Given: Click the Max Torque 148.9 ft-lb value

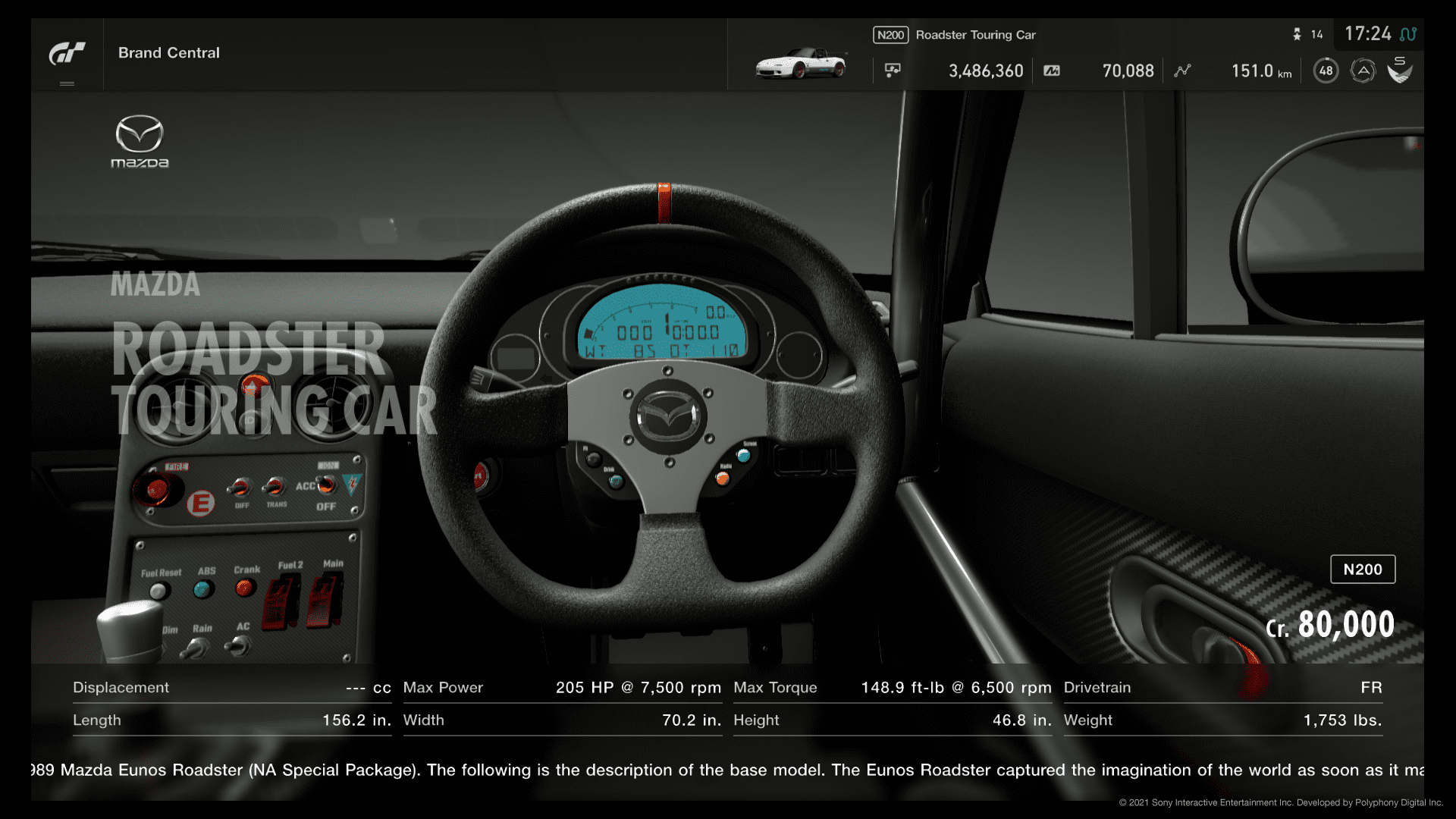Looking at the screenshot, I should (x=955, y=688).
